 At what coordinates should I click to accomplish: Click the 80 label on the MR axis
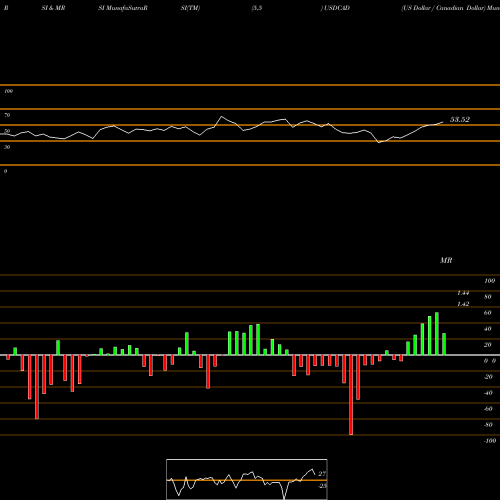pyautogui.click(x=488, y=297)
